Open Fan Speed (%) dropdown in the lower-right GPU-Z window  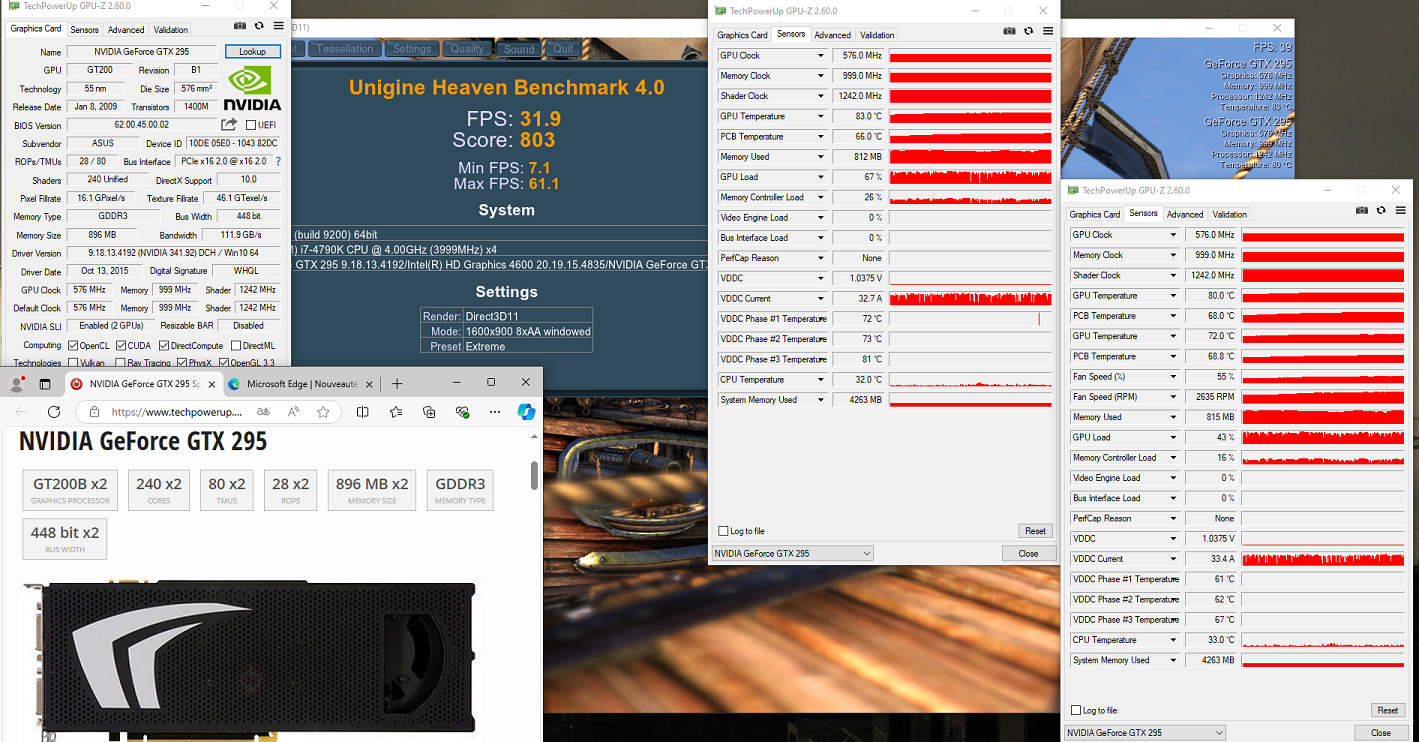coord(1174,377)
